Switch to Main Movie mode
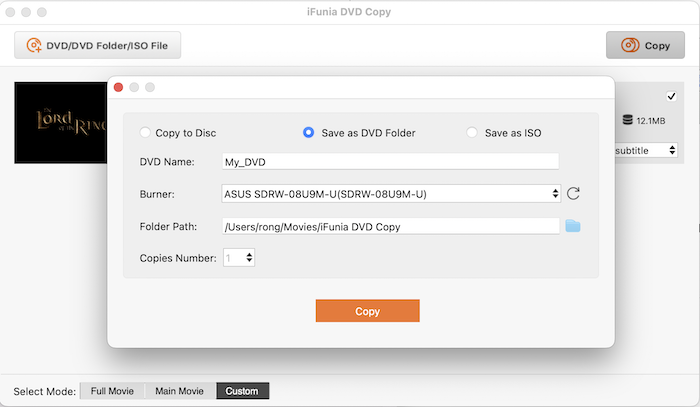Viewport: 700px width, 407px height. coord(179,391)
